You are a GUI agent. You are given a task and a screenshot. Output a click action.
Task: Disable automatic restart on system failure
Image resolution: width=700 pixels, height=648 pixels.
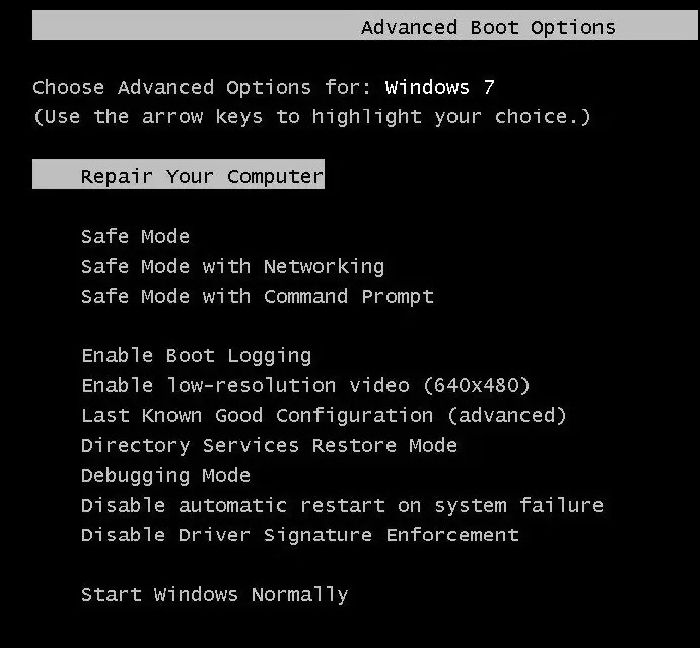(x=342, y=506)
